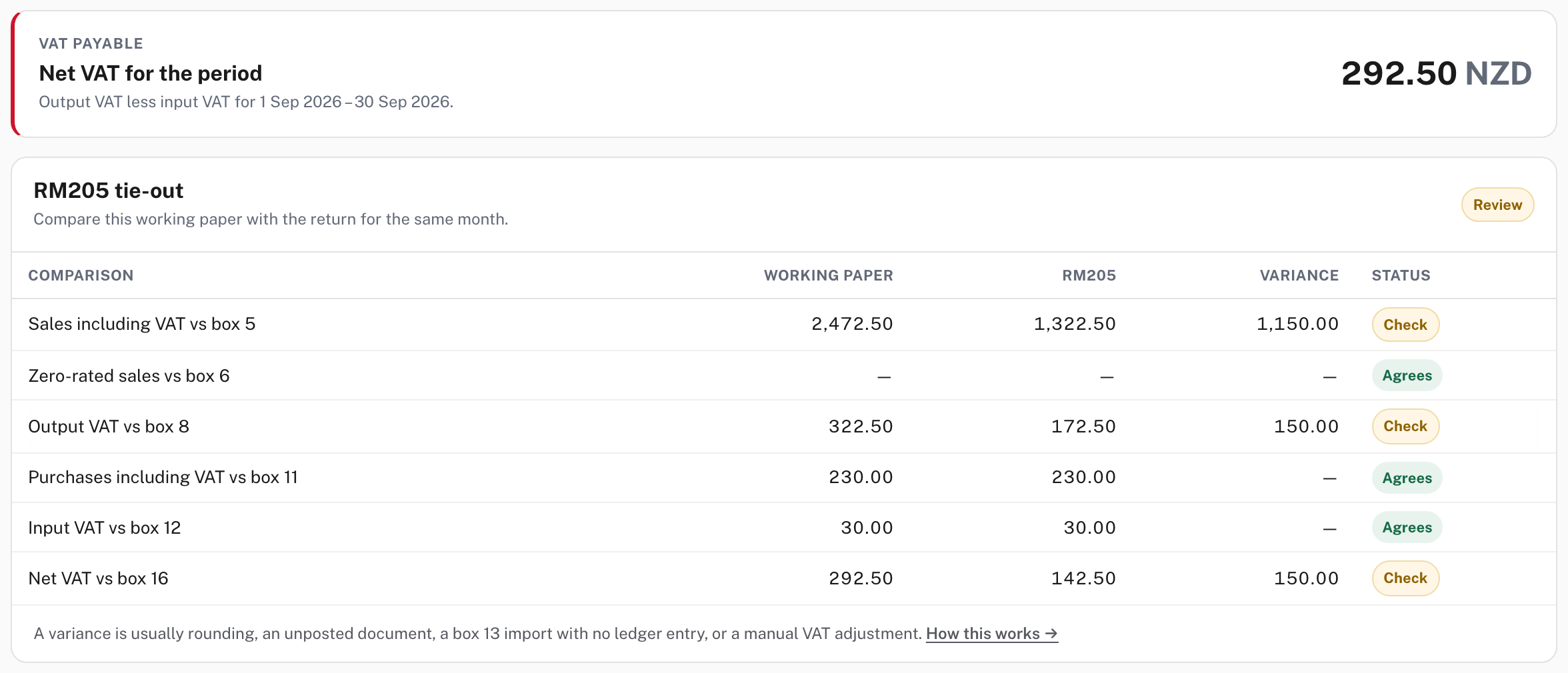Click variance value 1,150.00
This screenshot has width=1568, height=673.
(1297, 324)
